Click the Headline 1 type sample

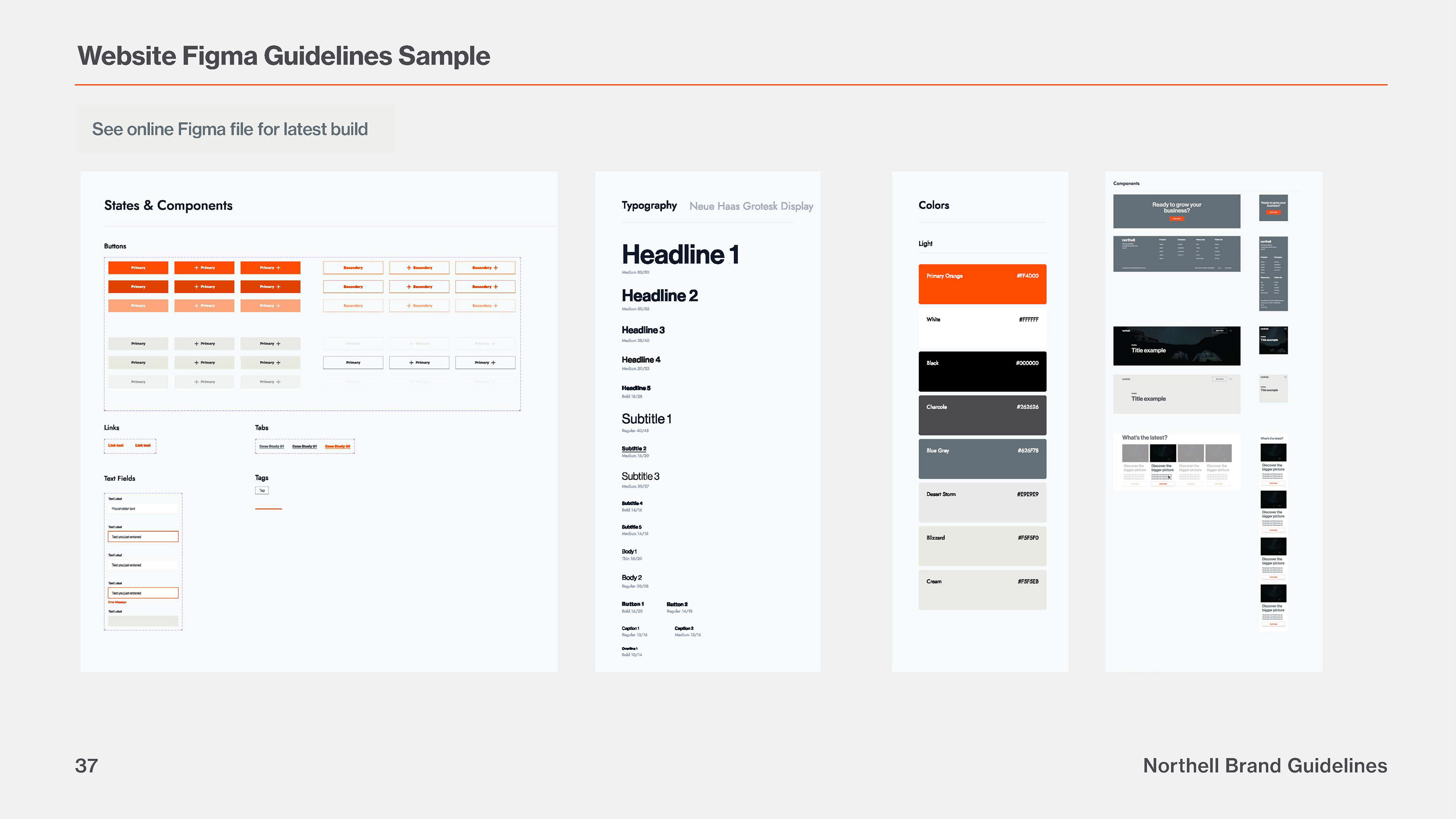[x=680, y=255]
